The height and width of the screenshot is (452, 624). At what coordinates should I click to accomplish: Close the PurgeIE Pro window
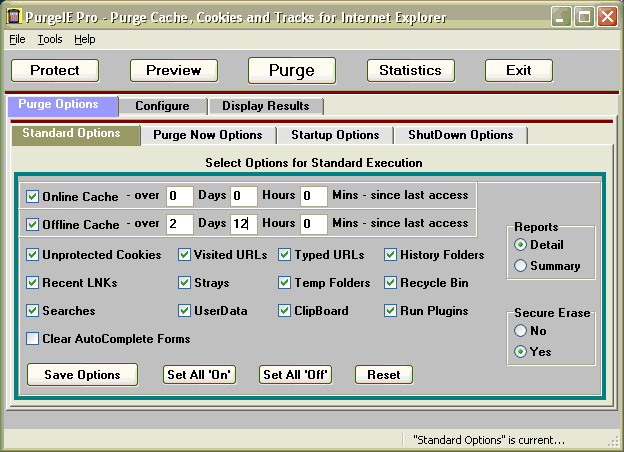point(607,17)
